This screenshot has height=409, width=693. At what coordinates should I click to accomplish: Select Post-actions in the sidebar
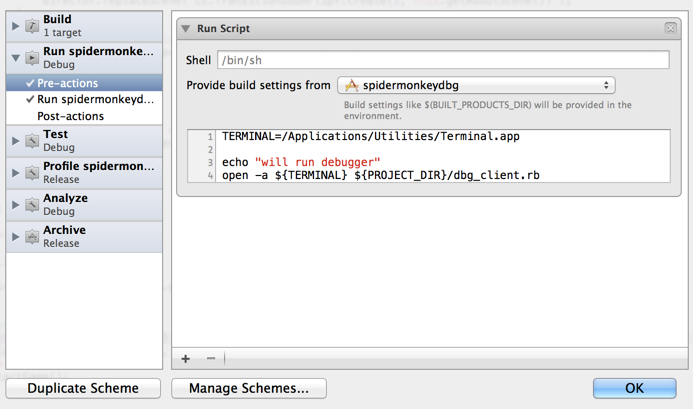(x=70, y=116)
